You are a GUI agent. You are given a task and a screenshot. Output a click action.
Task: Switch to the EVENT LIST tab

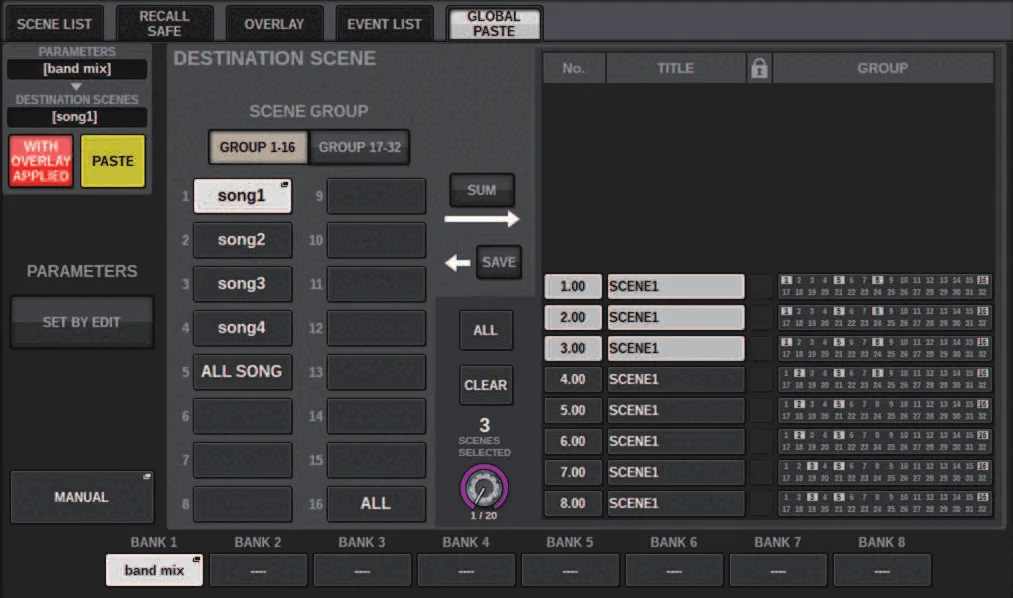coord(384,24)
